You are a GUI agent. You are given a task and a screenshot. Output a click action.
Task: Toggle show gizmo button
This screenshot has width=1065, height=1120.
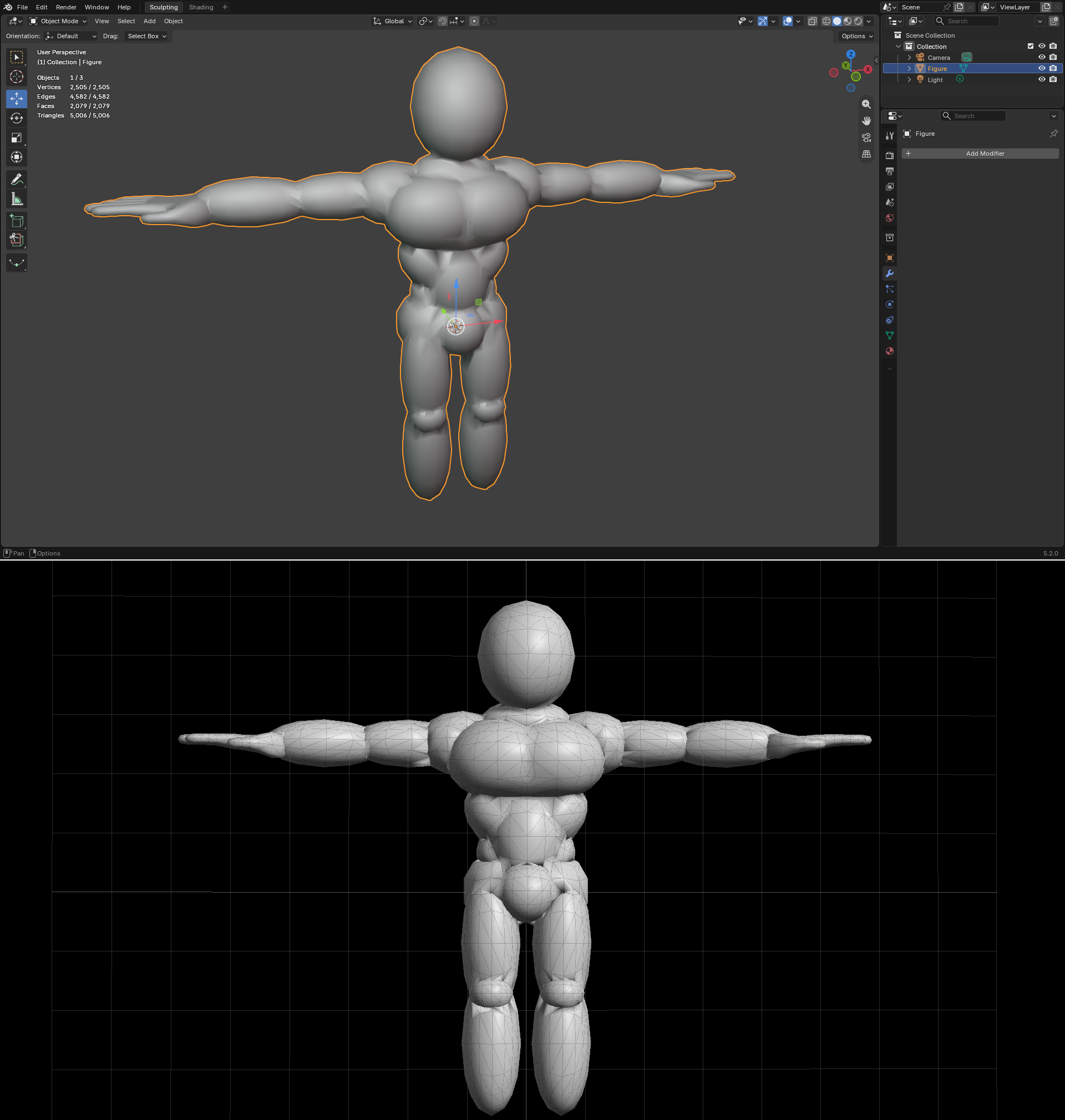[762, 21]
